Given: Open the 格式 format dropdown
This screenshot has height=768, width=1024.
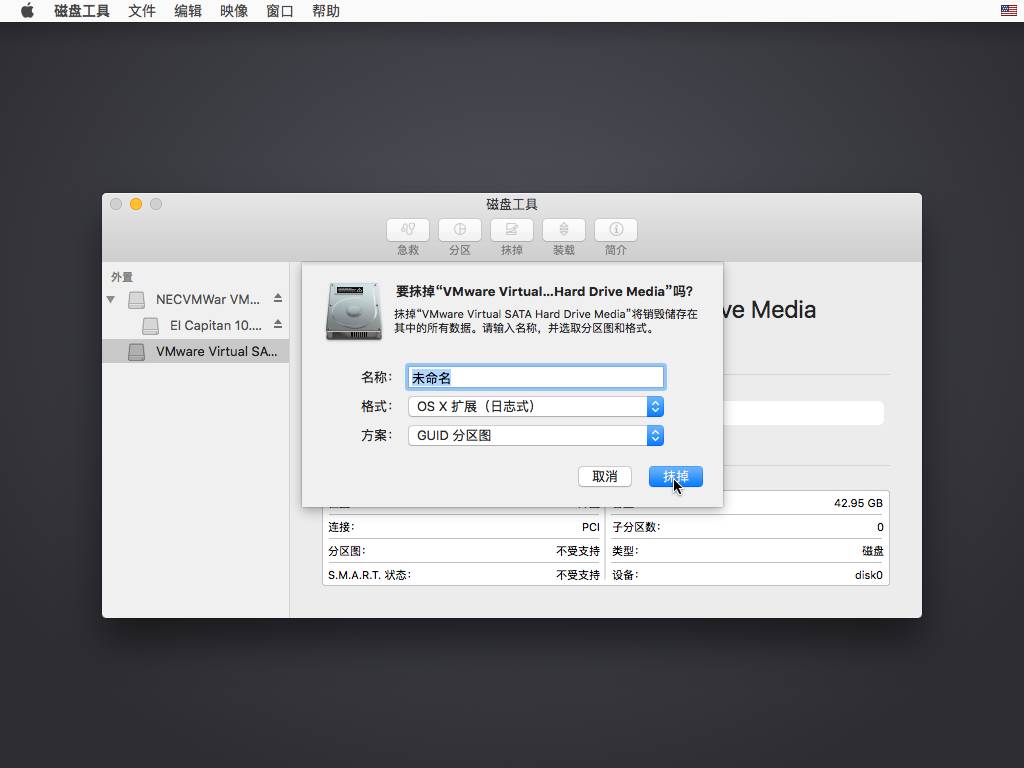Looking at the screenshot, I should click(x=536, y=407).
